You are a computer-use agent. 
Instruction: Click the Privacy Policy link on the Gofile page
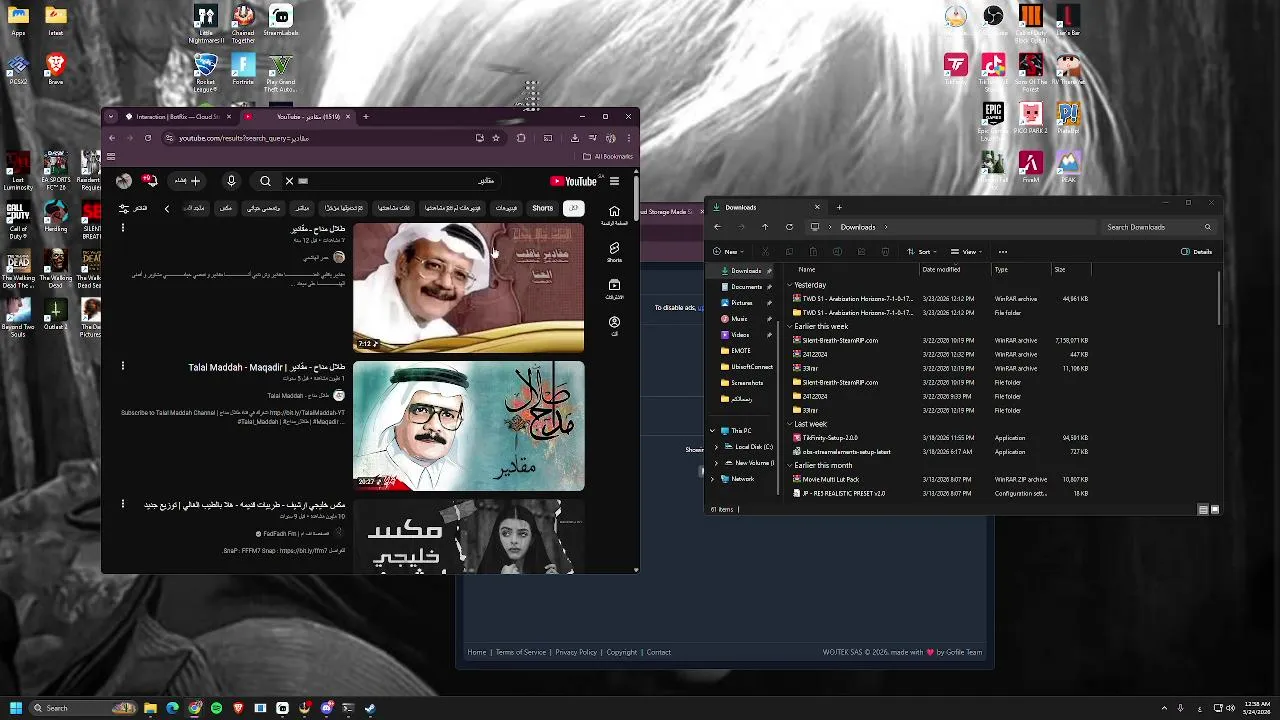[576, 653]
